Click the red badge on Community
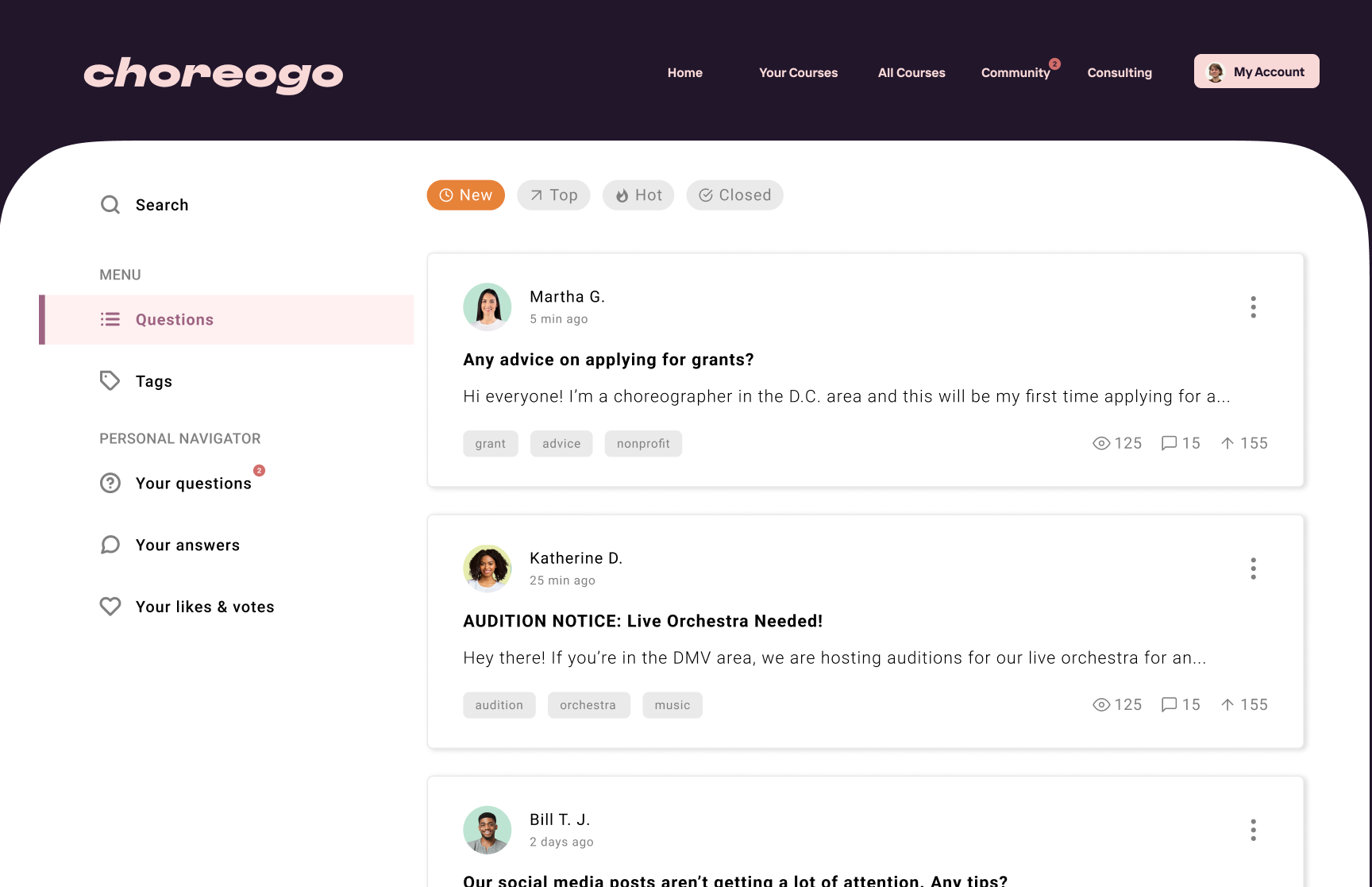The image size is (1372, 887). (1054, 64)
